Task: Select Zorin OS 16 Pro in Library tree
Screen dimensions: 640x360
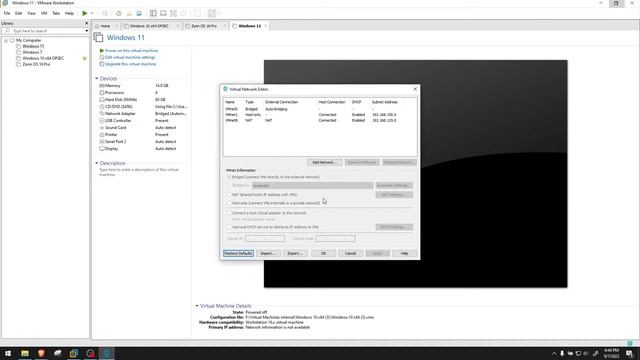Action: pyautogui.click(x=36, y=64)
